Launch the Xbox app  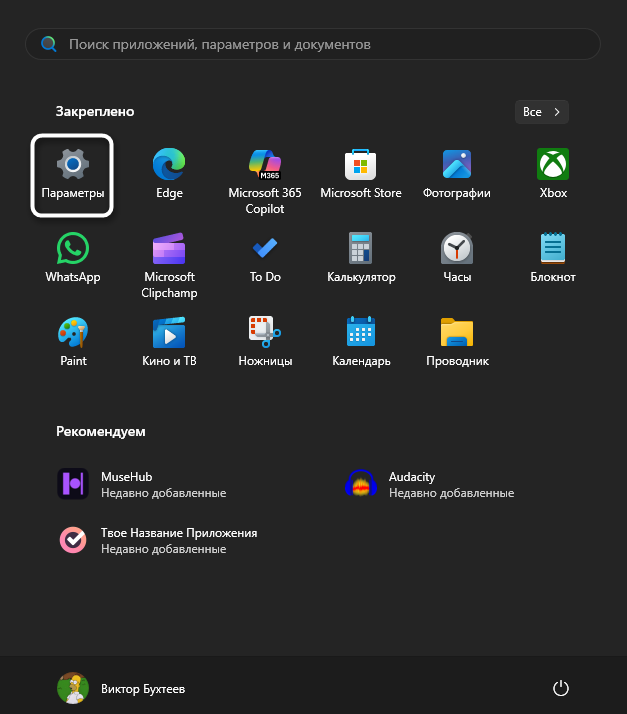click(553, 175)
